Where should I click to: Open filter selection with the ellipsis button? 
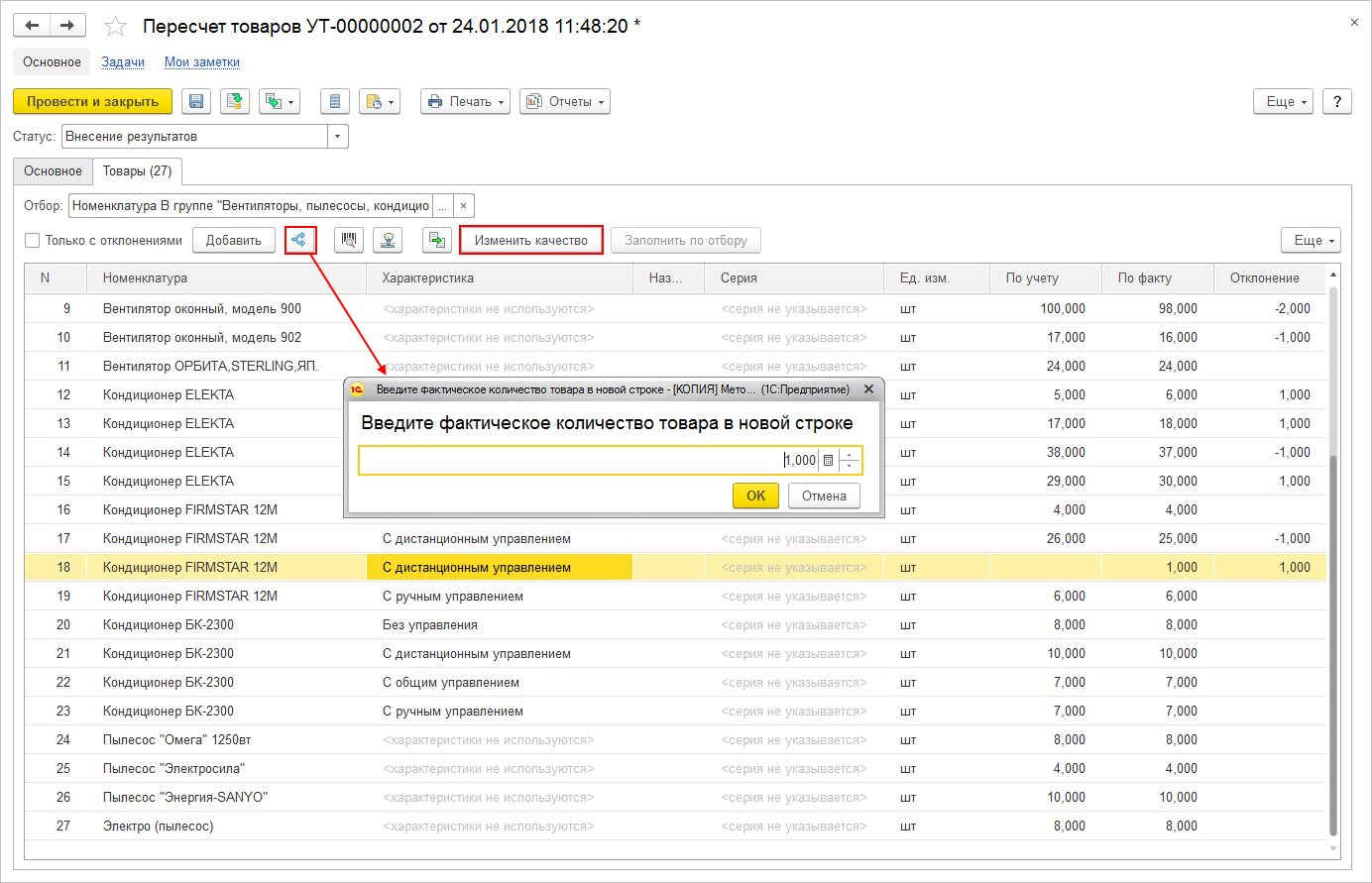click(442, 206)
